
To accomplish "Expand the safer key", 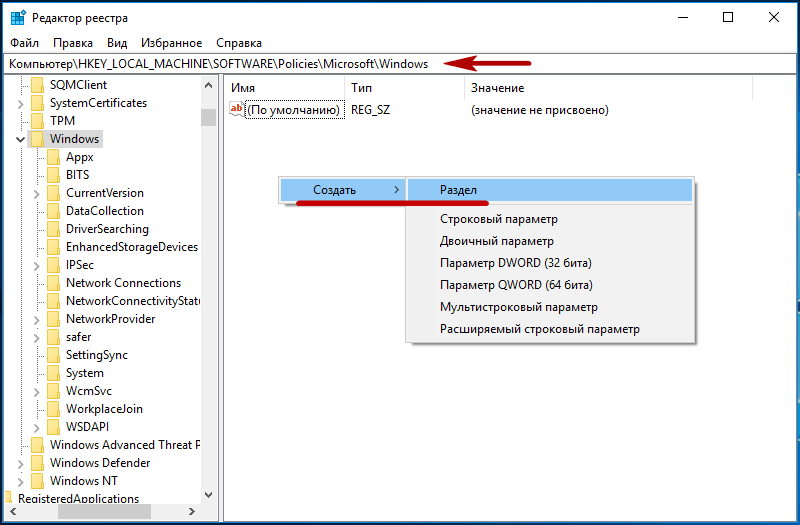I will click(x=37, y=338).
